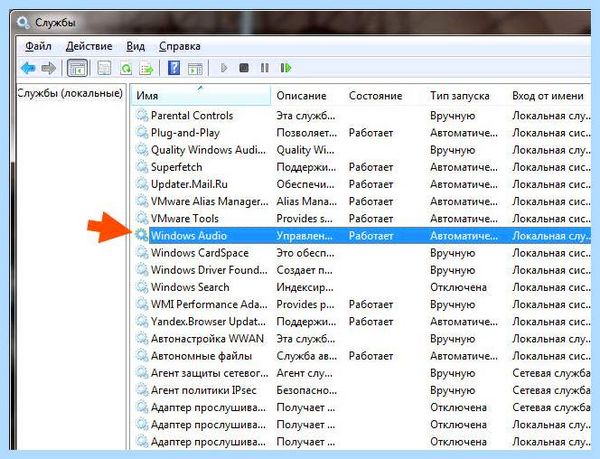
Task: Click the Refresh toolbar icon
Action: pyautogui.click(x=126, y=68)
